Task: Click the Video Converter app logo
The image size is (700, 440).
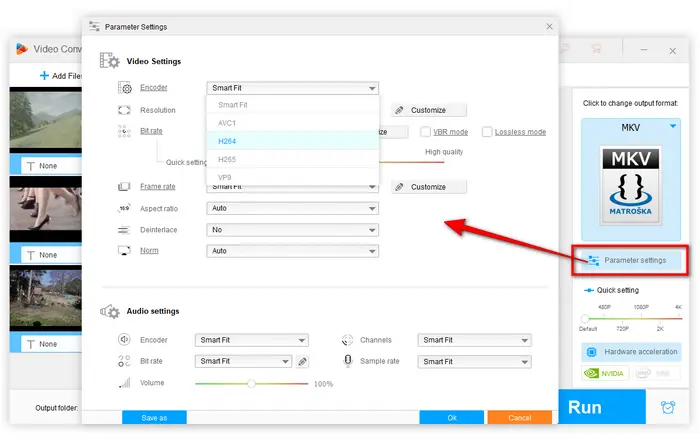Action: tap(21, 49)
